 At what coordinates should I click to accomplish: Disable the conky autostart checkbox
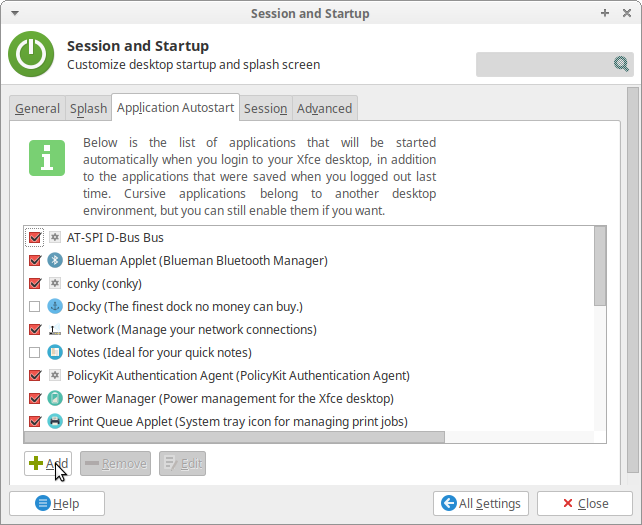tap(35, 283)
